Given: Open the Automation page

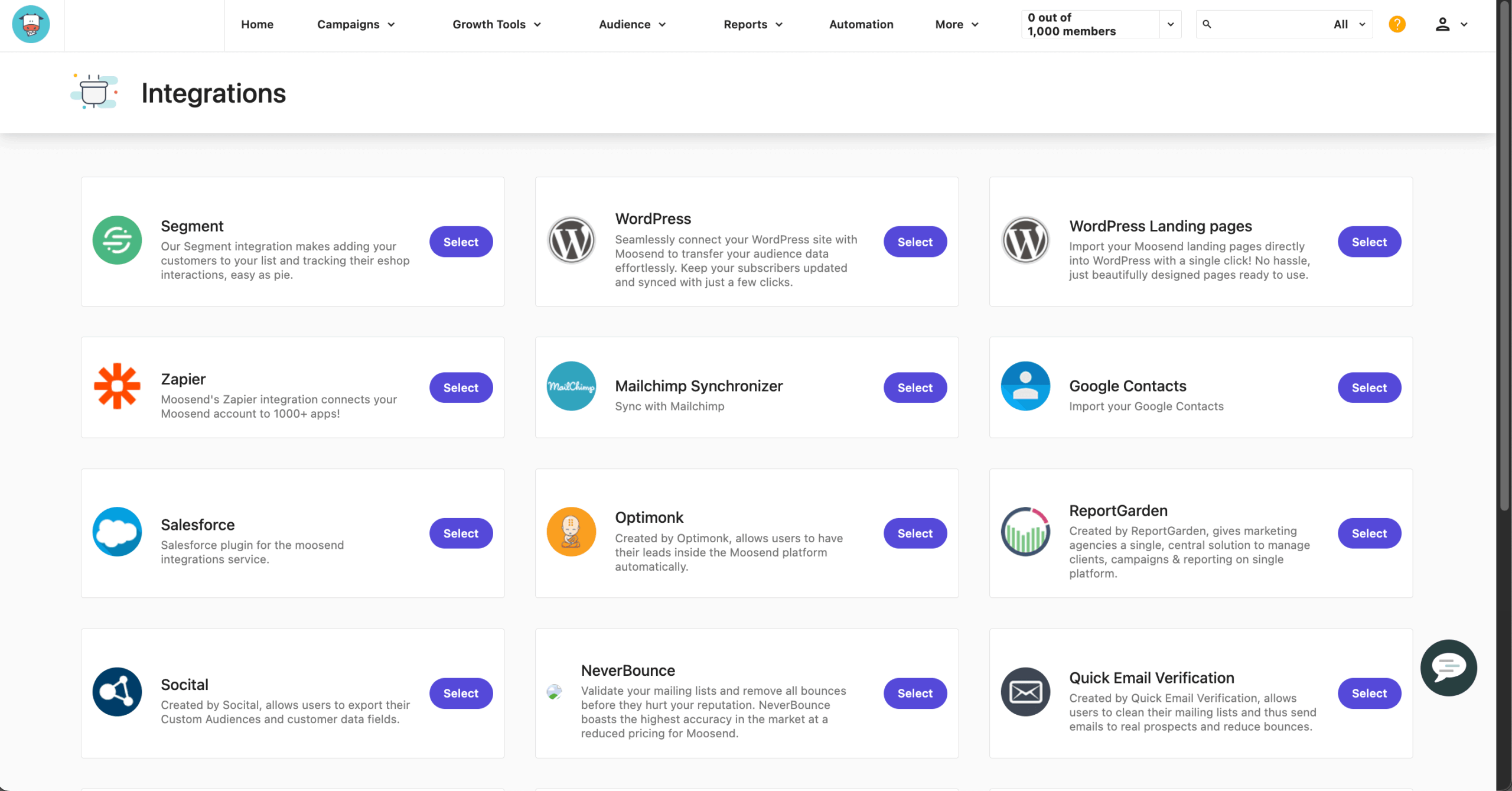Looking at the screenshot, I should [861, 24].
